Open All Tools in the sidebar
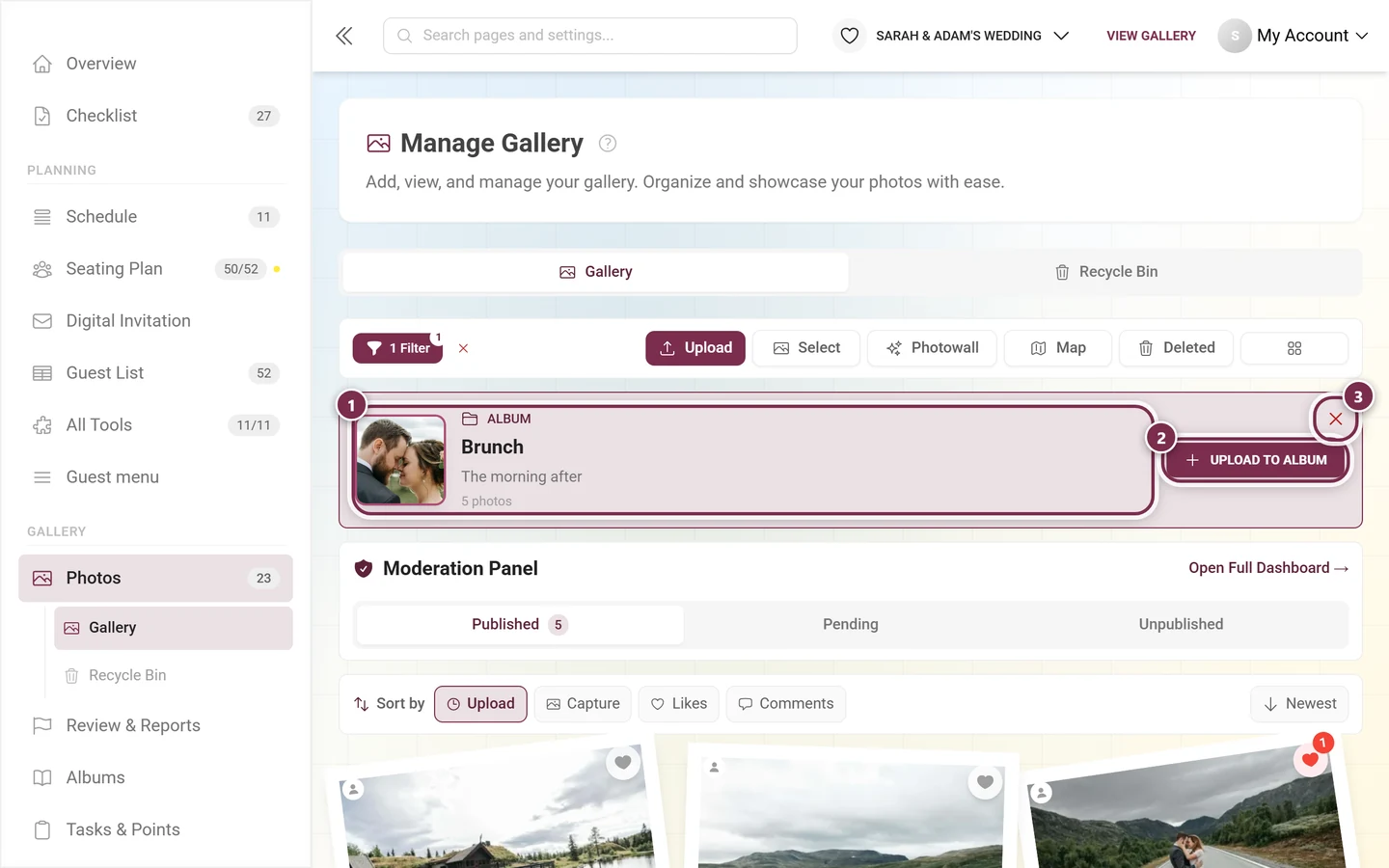Viewport: 1389px width, 868px height. point(155,425)
